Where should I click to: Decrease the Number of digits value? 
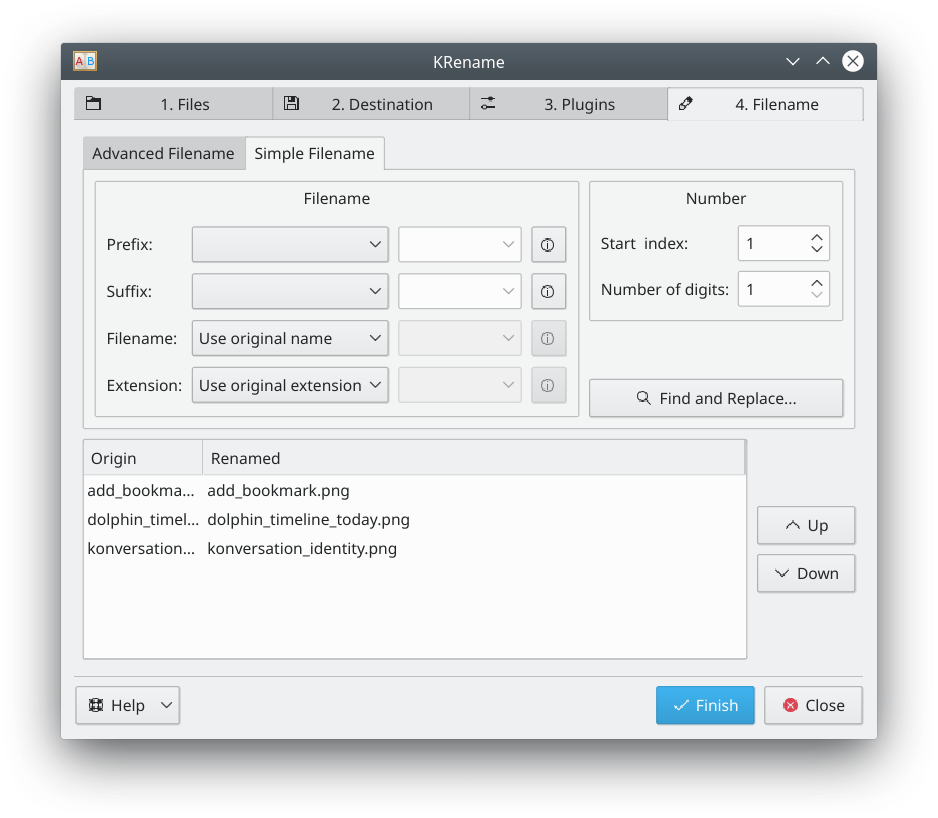tap(817, 295)
